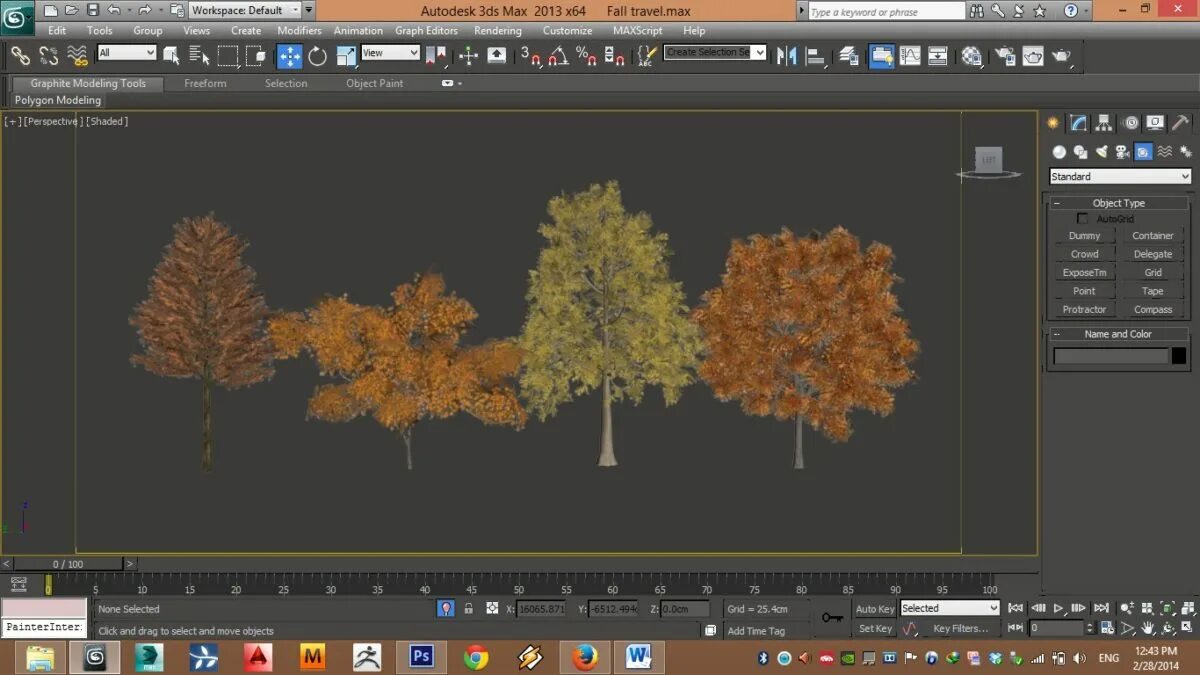1200x675 pixels.
Task: Open the Modify panel tab
Action: pyautogui.click(x=1078, y=123)
